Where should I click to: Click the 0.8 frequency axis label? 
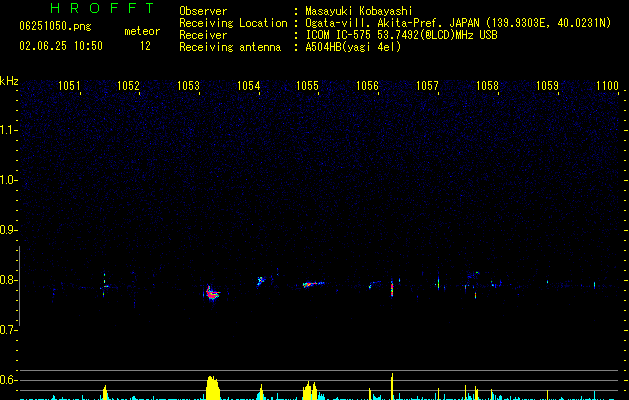tap(8, 280)
